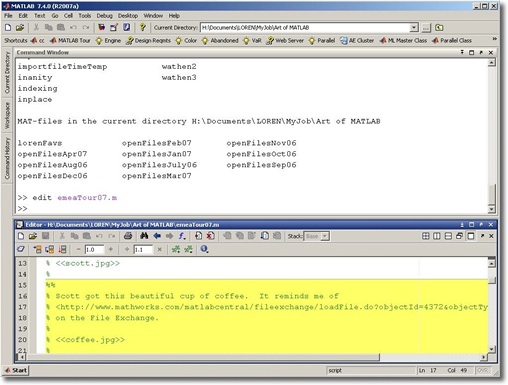Image resolution: width=508 pixels, height=385 pixels.
Task: Open the Show functions f icon
Action: (x=182, y=236)
